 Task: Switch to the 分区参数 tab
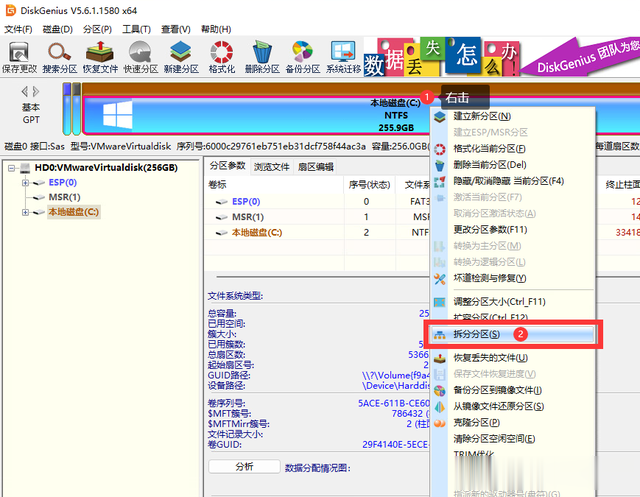coord(227,166)
